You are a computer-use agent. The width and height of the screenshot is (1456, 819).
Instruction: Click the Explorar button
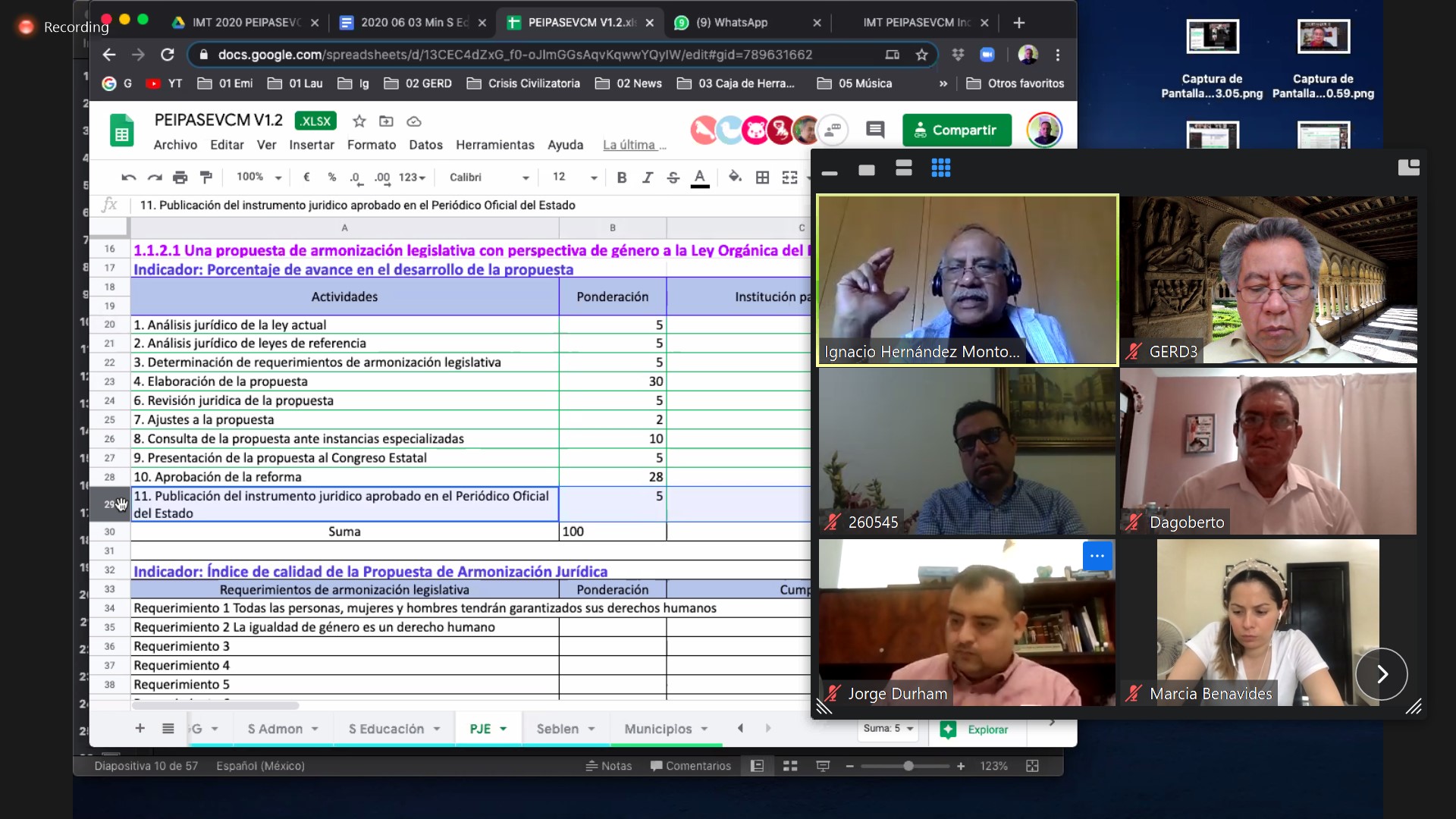point(974,730)
